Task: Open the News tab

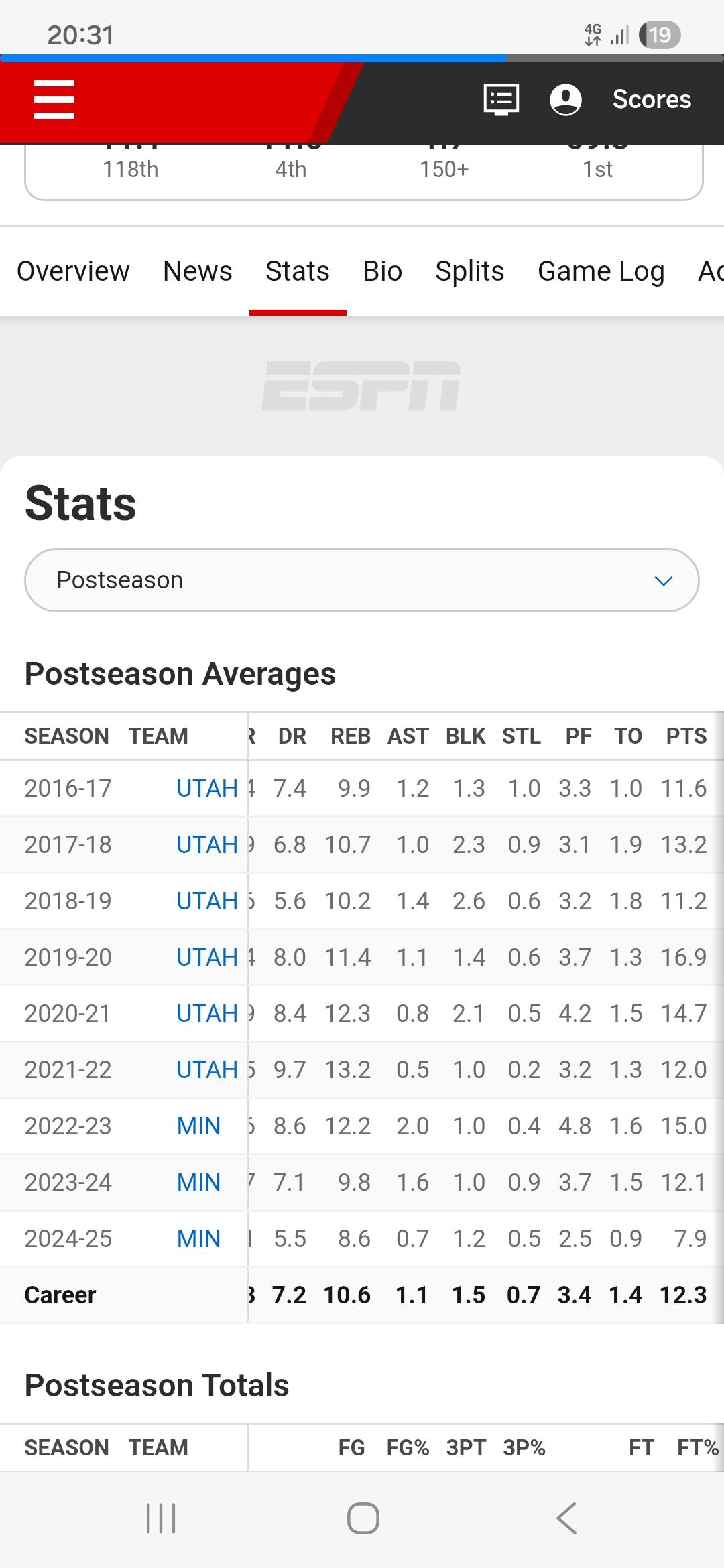Action: click(x=198, y=271)
